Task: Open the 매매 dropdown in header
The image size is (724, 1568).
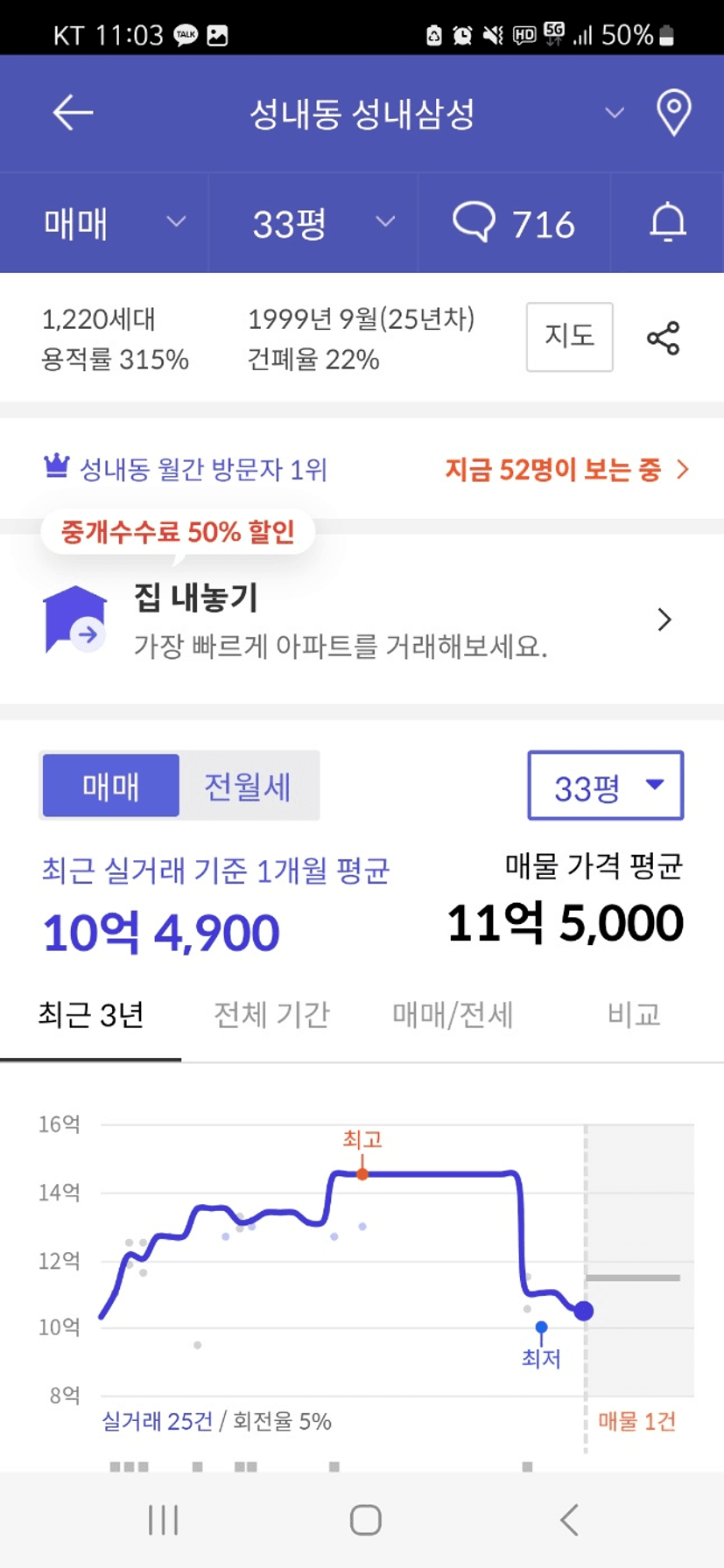Action: (114, 224)
